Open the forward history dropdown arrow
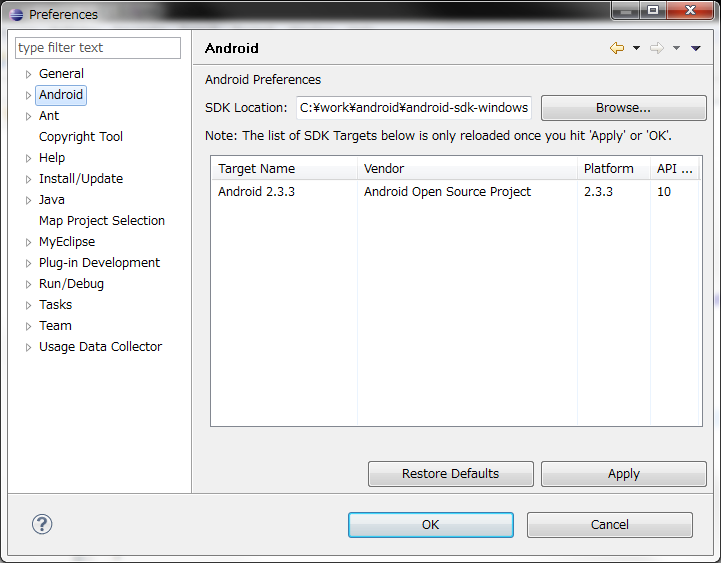The width and height of the screenshot is (721, 563). [x=676, y=48]
